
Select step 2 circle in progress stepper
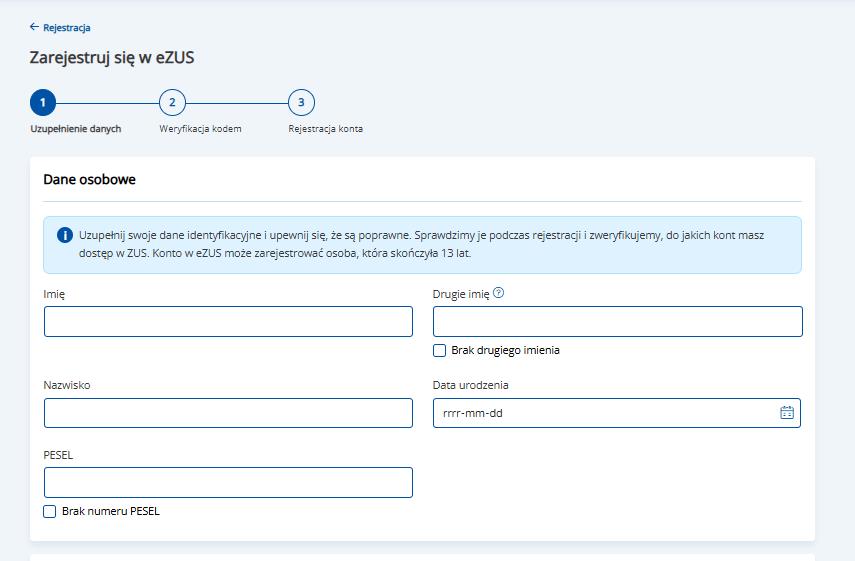pyautogui.click(x=172, y=102)
